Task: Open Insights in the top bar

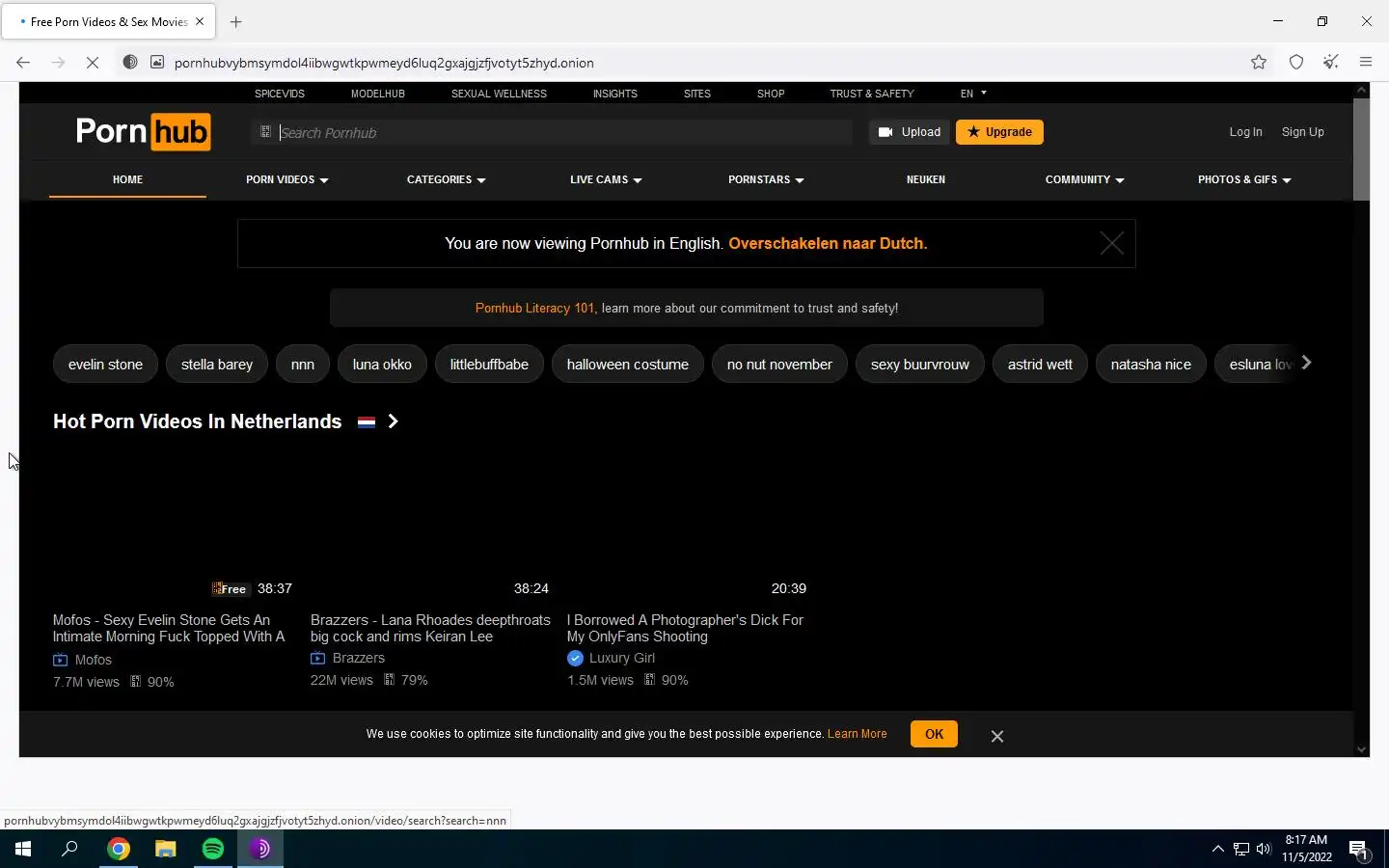Action: click(x=615, y=94)
